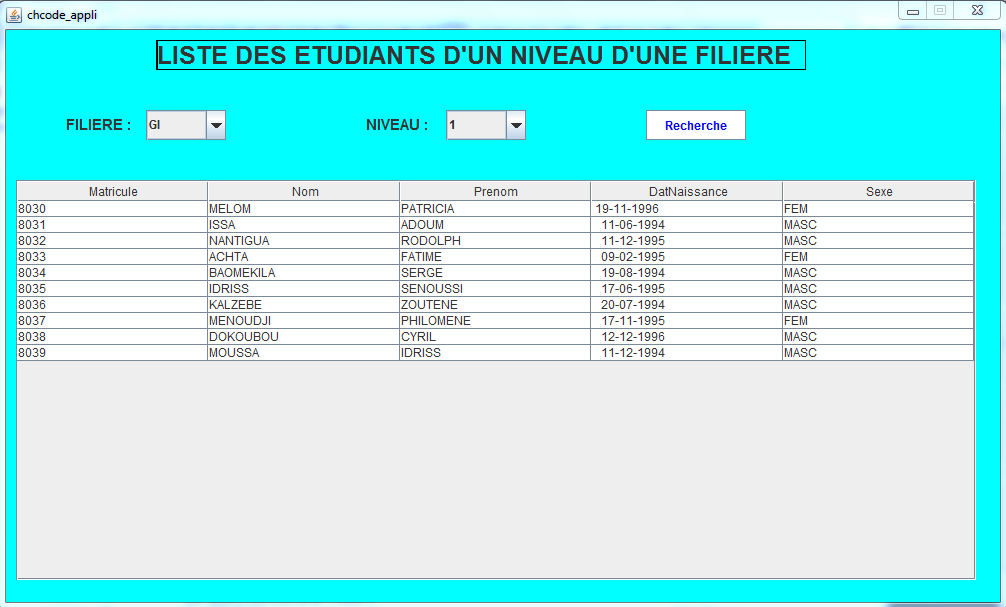This screenshot has height=607, width=1006.
Task: Select the birth date 11-12-1994
Action: pyautogui.click(x=686, y=353)
